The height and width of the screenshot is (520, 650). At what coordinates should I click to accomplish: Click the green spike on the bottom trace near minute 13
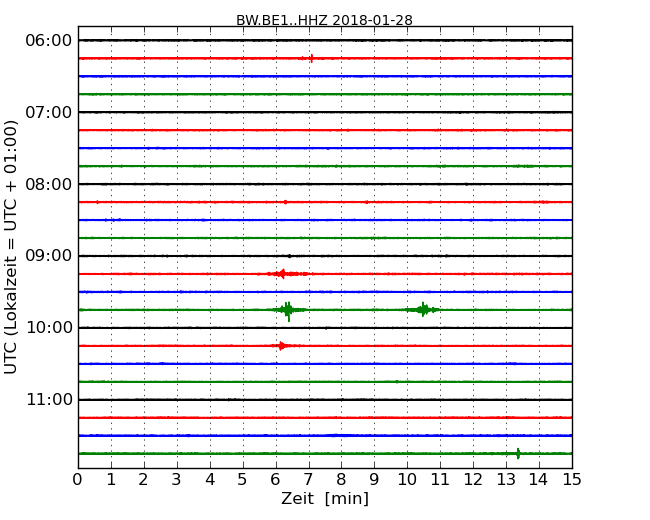518,453
